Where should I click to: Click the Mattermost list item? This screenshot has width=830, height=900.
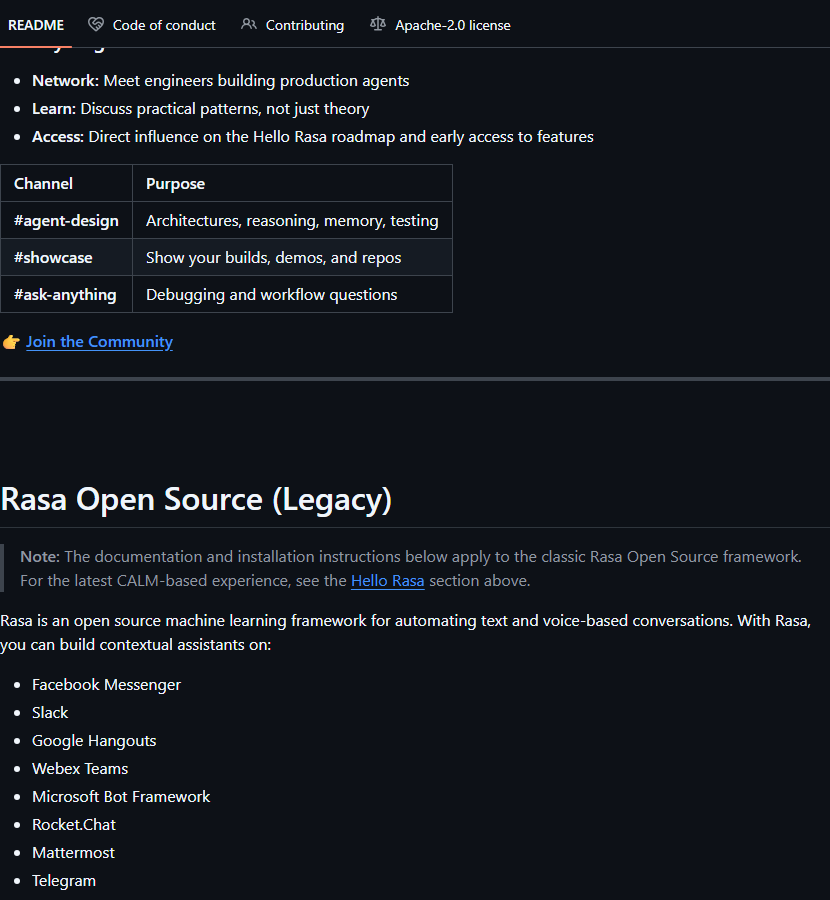pos(73,853)
